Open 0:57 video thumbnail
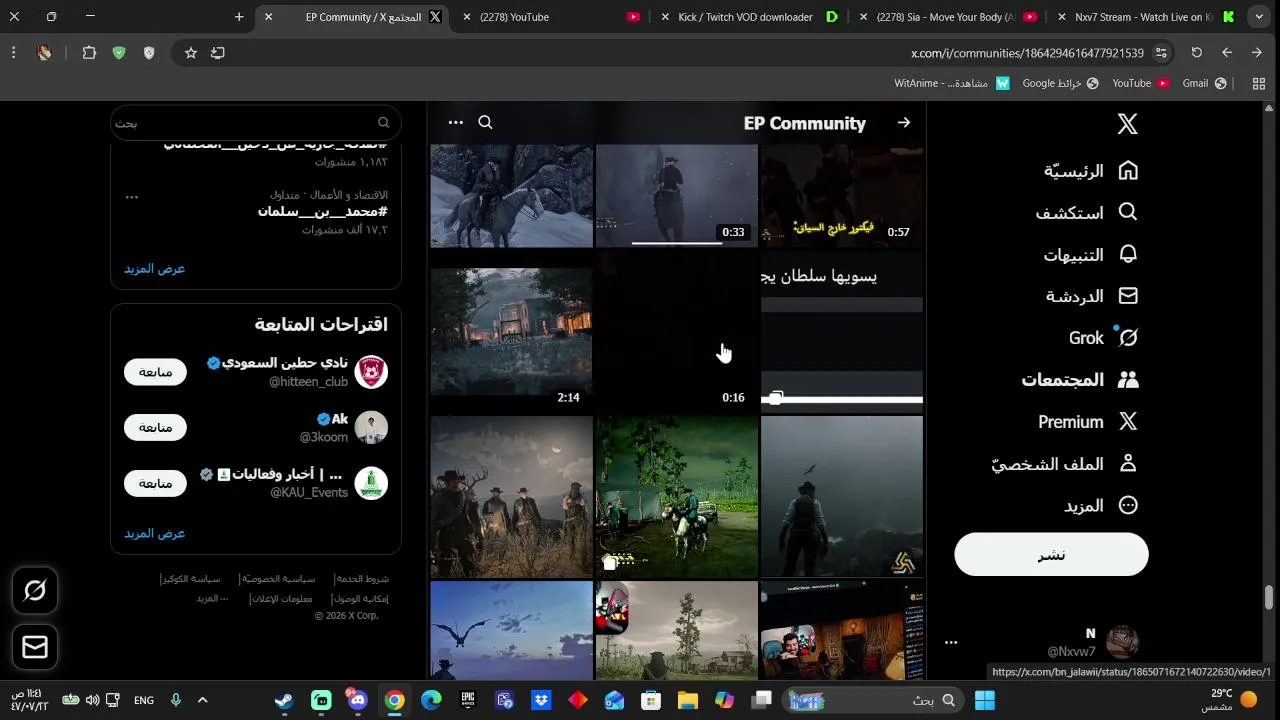Viewport: 1280px width, 720px height. click(842, 196)
